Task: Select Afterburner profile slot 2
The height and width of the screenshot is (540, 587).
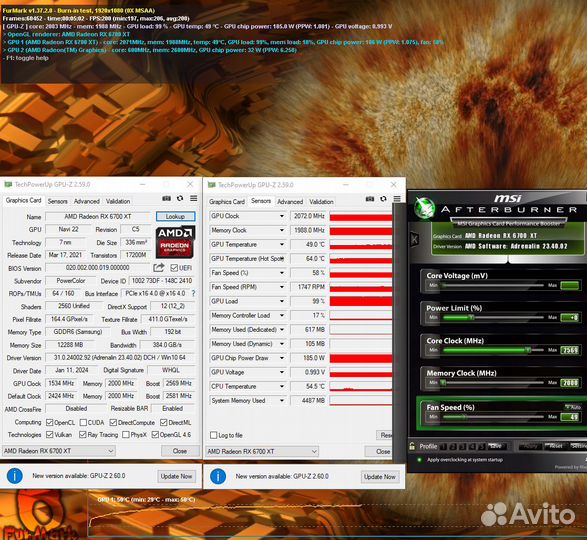Action: 453,446
